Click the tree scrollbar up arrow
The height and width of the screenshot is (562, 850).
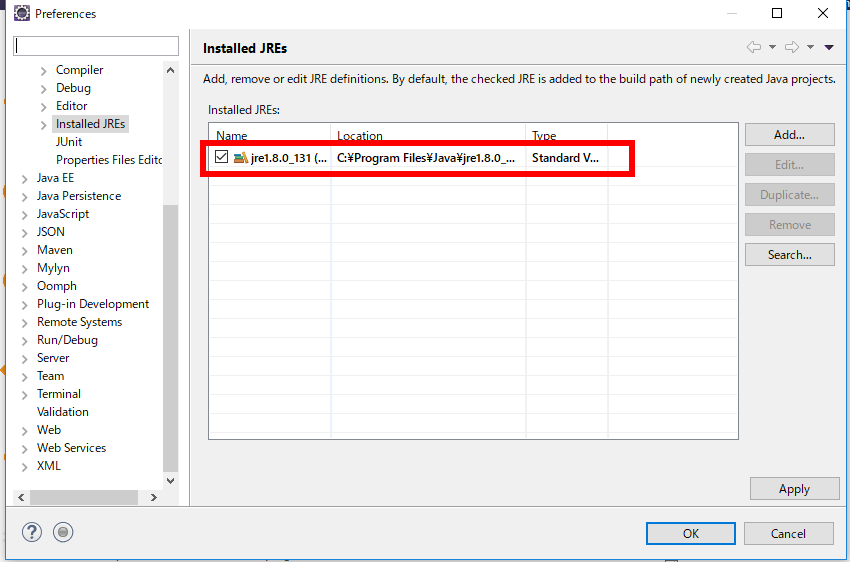tap(170, 70)
